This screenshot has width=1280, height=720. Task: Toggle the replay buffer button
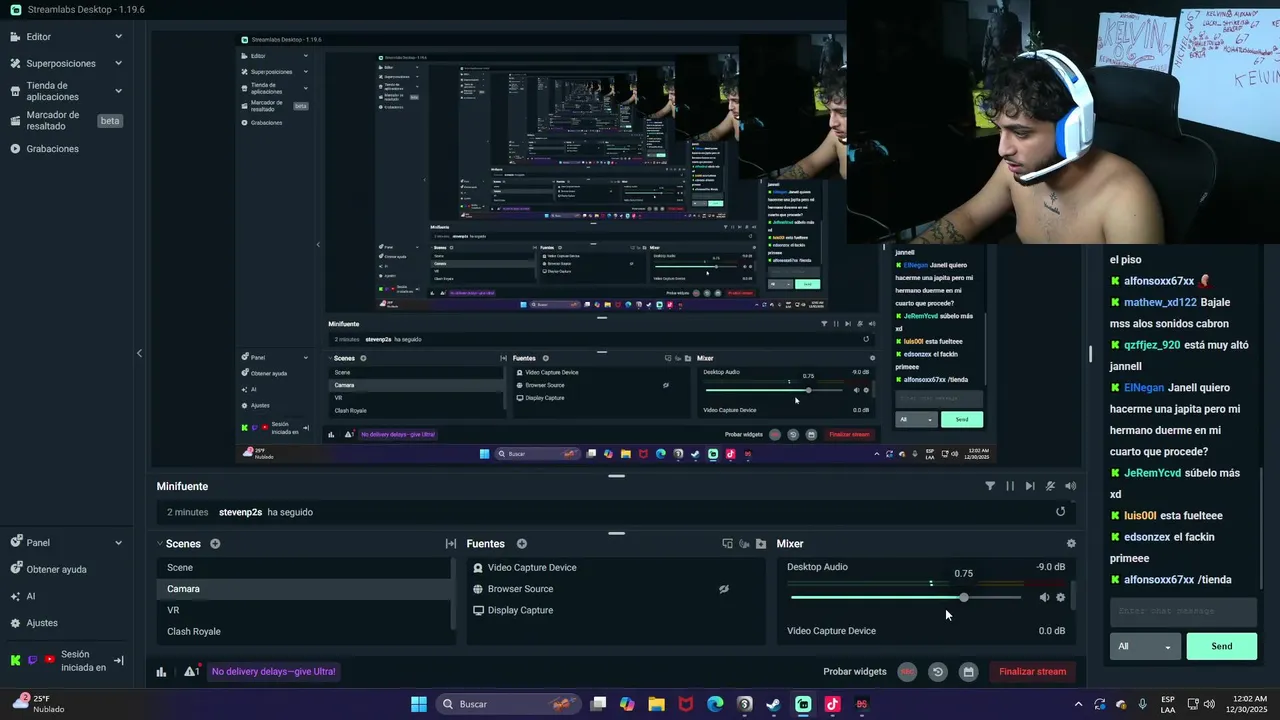[938, 672]
